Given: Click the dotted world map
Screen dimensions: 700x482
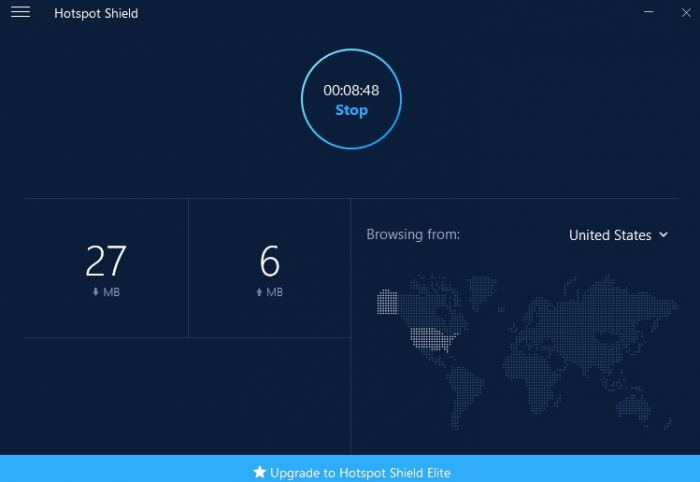Looking at the screenshot, I should 528,352.
